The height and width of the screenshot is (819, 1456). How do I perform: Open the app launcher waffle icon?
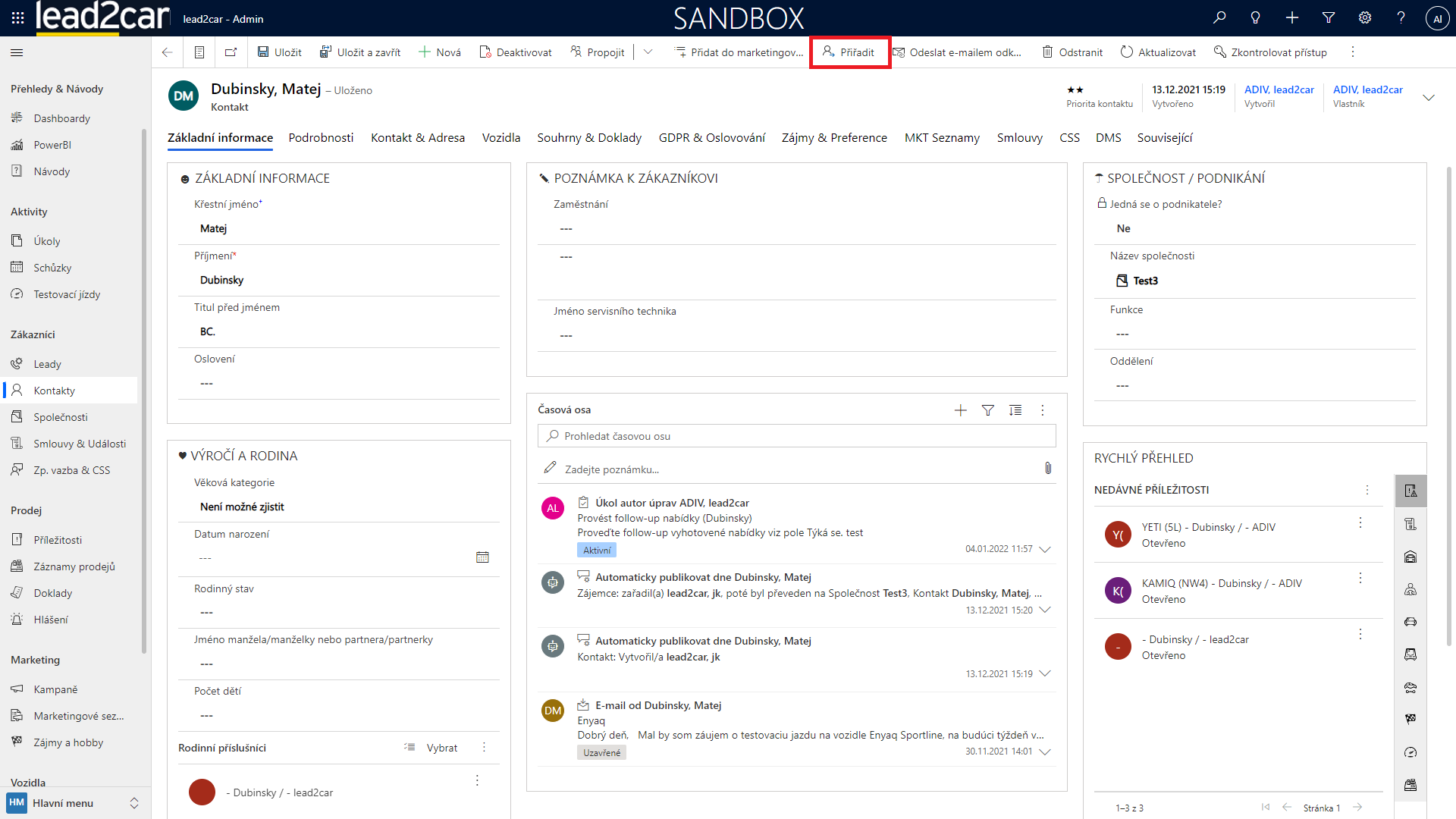[17, 18]
